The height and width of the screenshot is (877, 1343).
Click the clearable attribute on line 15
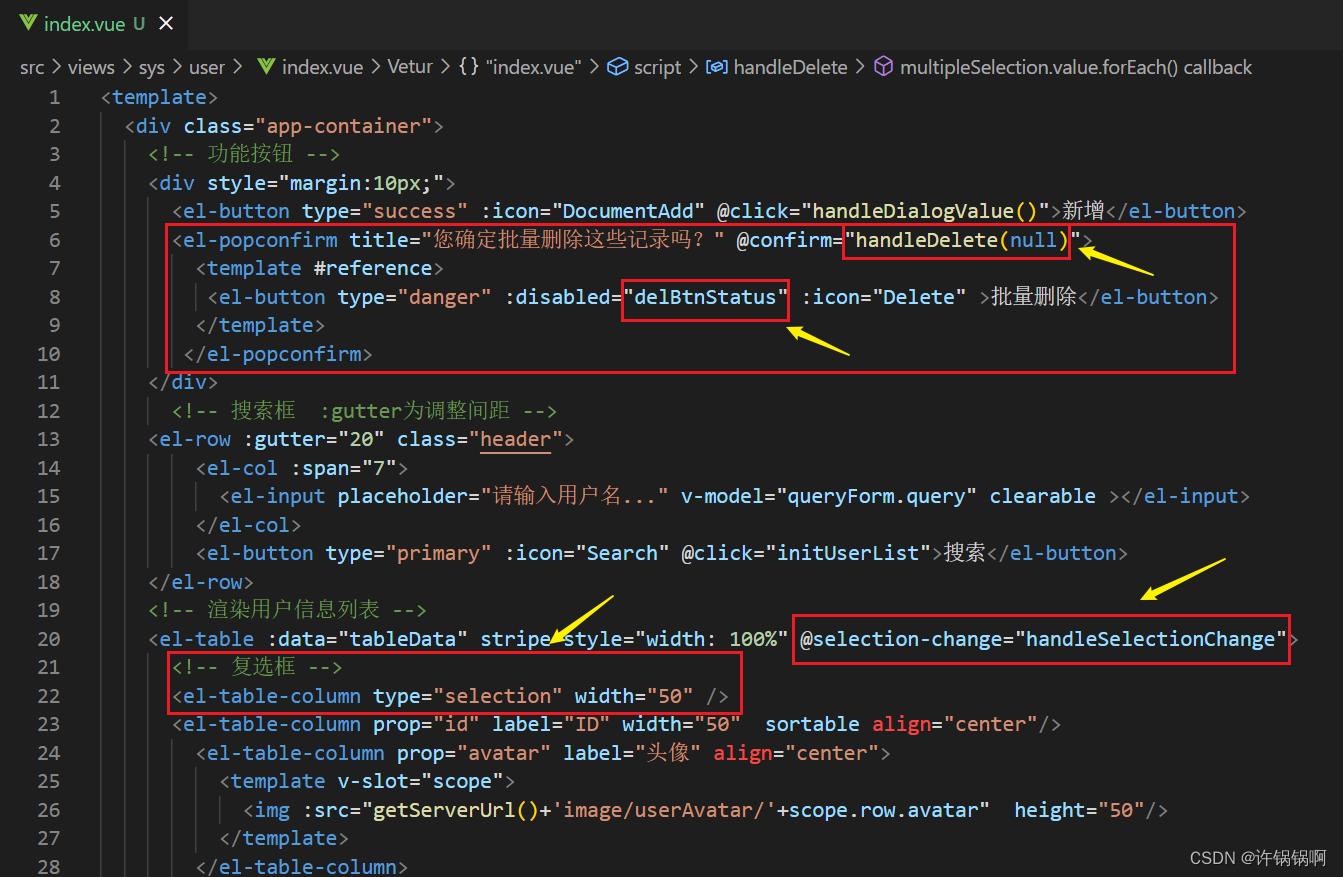click(x=1043, y=496)
